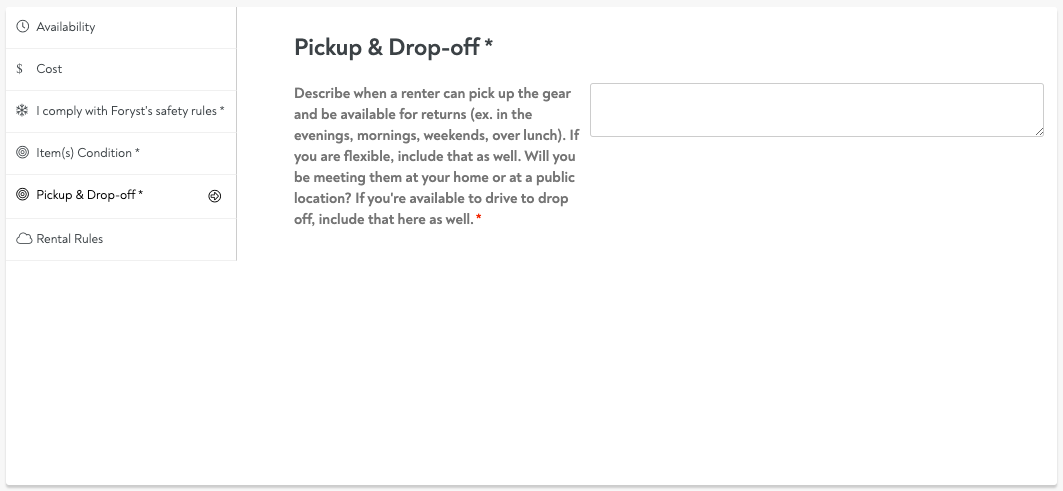Screen dimensions: 1063x491
Task: Click the circled arrow icon on Pickup & Drop-off
Action: point(214,196)
